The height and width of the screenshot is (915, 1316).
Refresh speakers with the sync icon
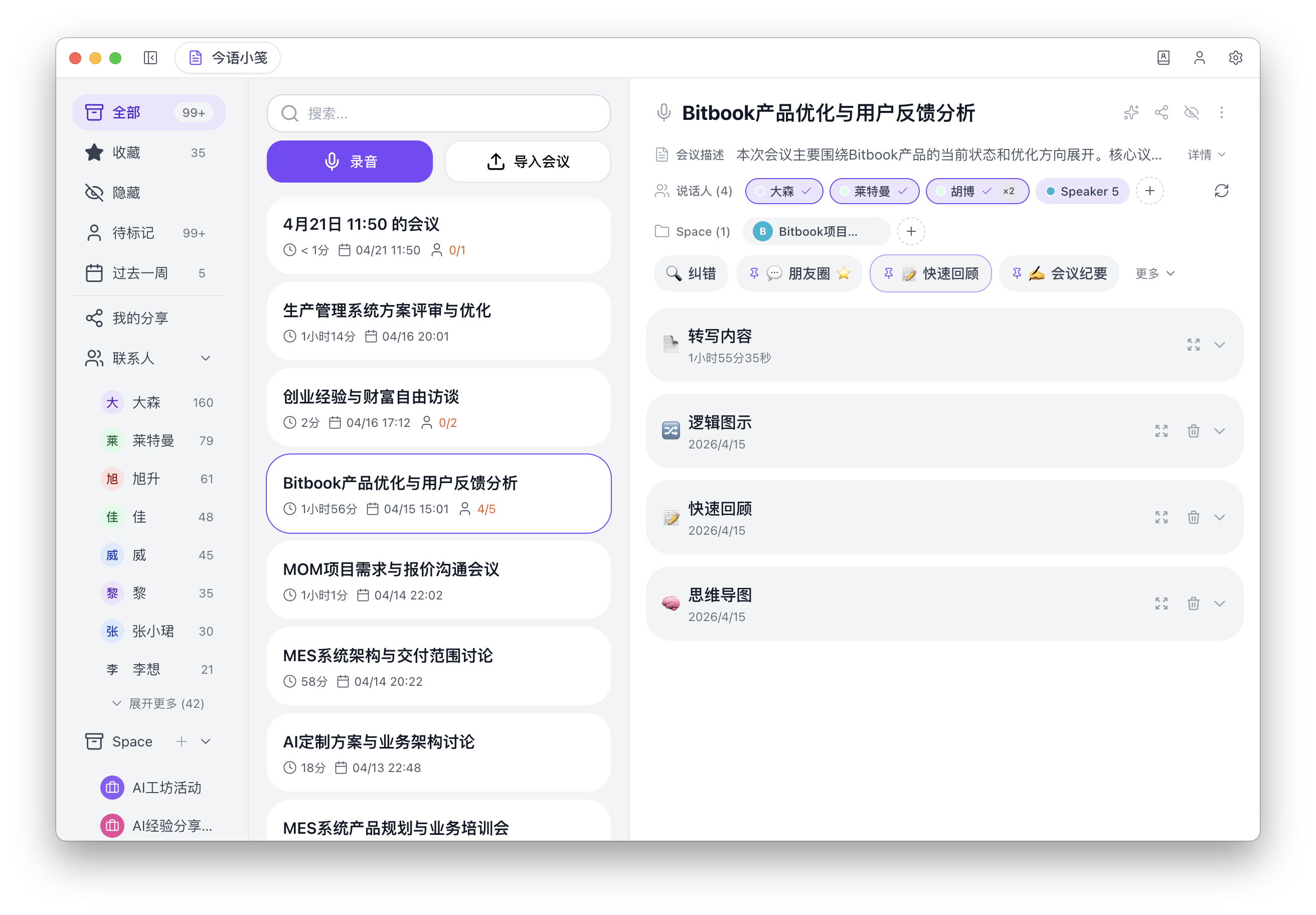[1221, 191]
